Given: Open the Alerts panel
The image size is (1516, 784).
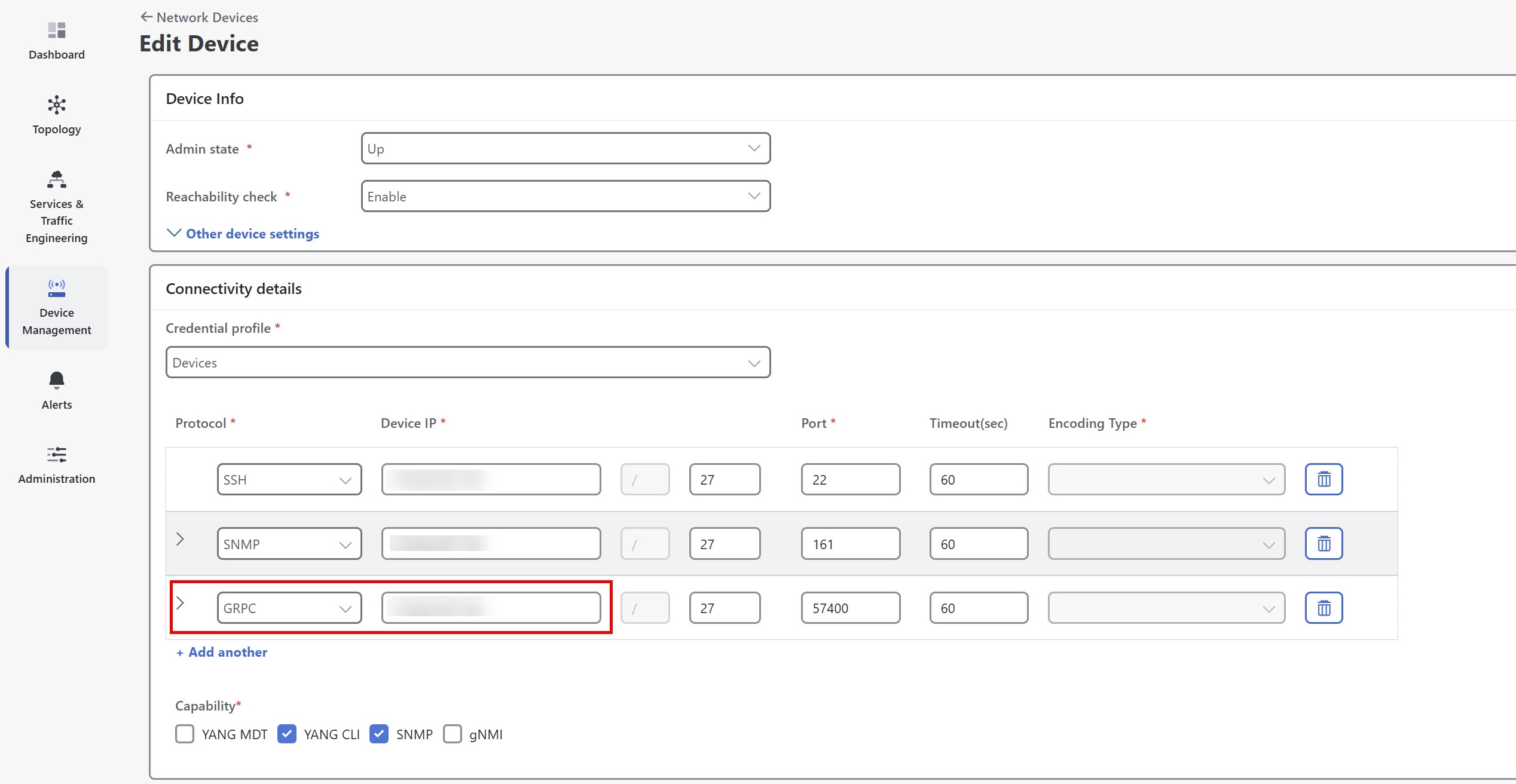Looking at the screenshot, I should [56, 388].
